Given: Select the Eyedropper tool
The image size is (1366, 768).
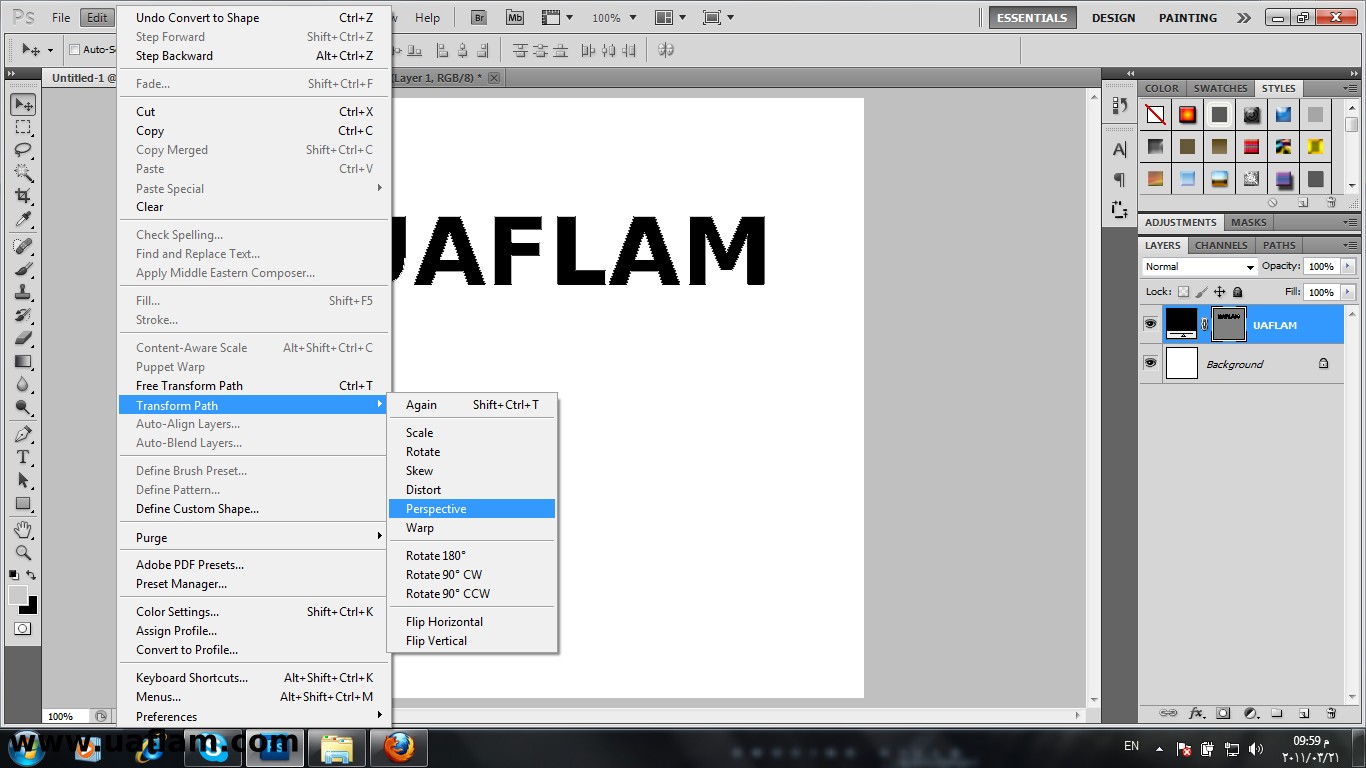Looking at the screenshot, I should click(22, 220).
